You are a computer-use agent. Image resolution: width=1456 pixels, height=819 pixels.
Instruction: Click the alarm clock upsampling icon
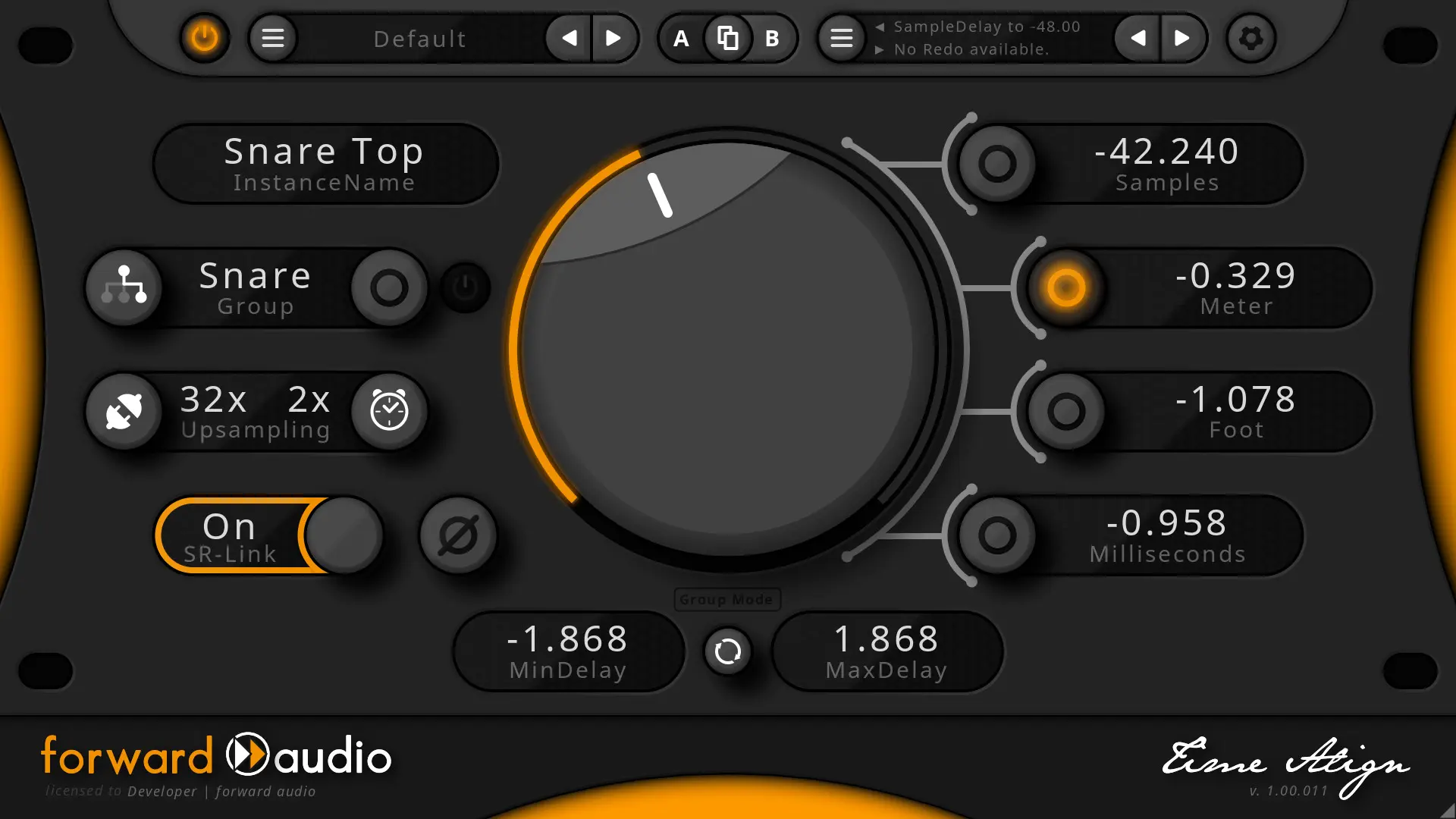click(389, 411)
